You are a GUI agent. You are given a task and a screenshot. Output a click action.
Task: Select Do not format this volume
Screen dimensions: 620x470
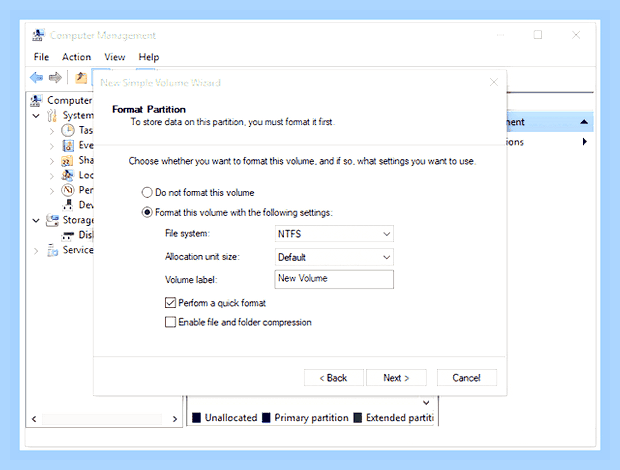click(147, 193)
